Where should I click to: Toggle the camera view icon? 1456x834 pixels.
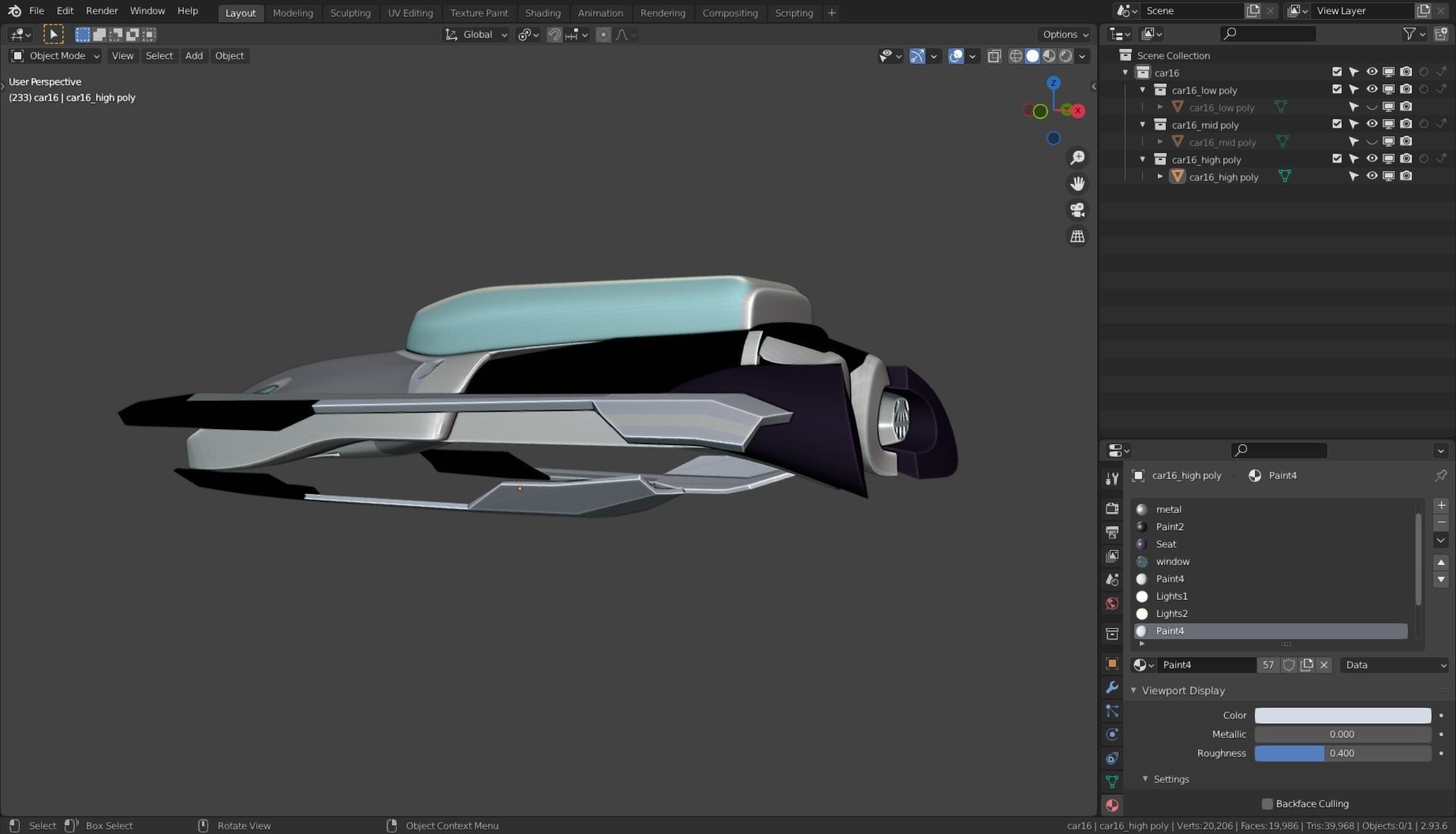[1077, 210]
